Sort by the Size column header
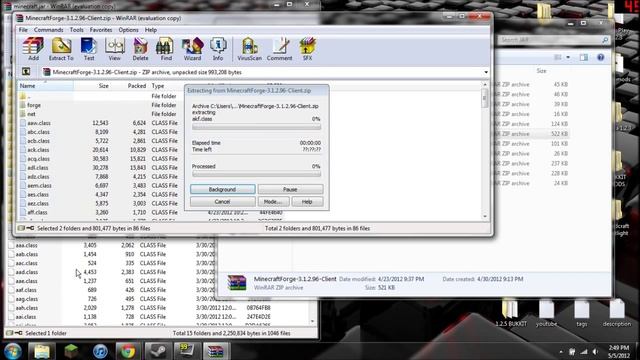 tap(92, 86)
